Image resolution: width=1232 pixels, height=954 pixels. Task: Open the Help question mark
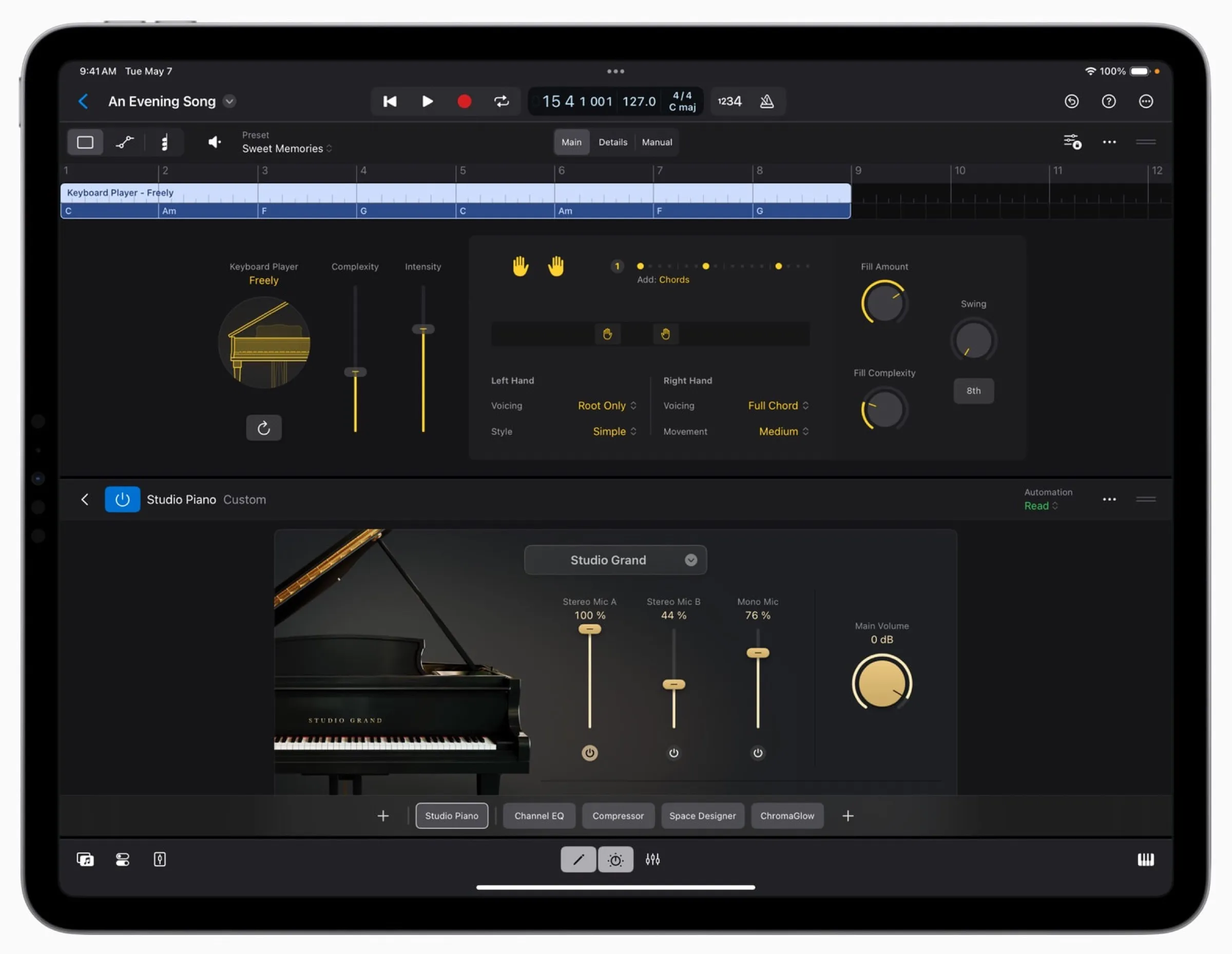[1108, 101]
